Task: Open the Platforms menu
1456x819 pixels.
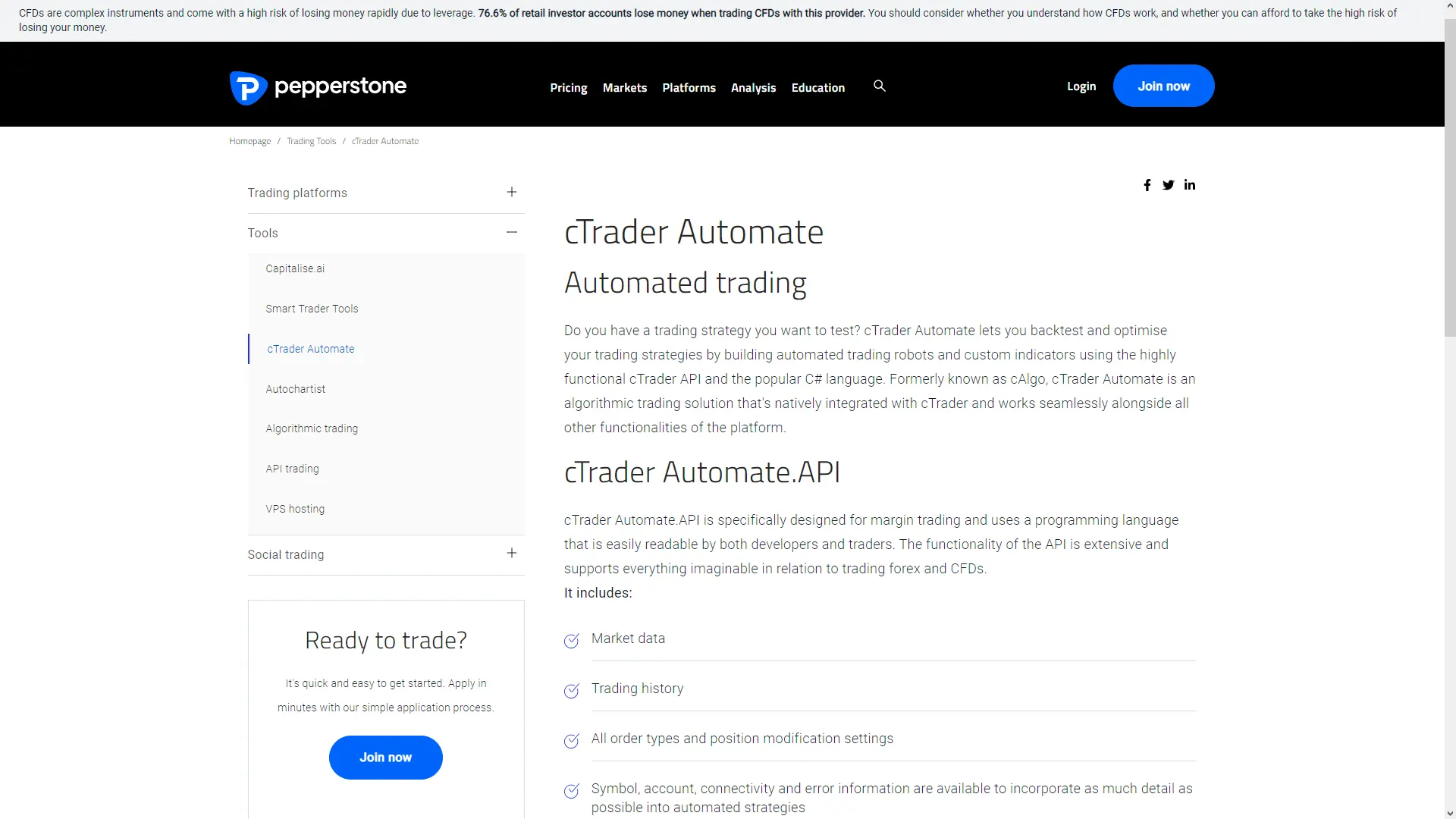Action: point(689,88)
